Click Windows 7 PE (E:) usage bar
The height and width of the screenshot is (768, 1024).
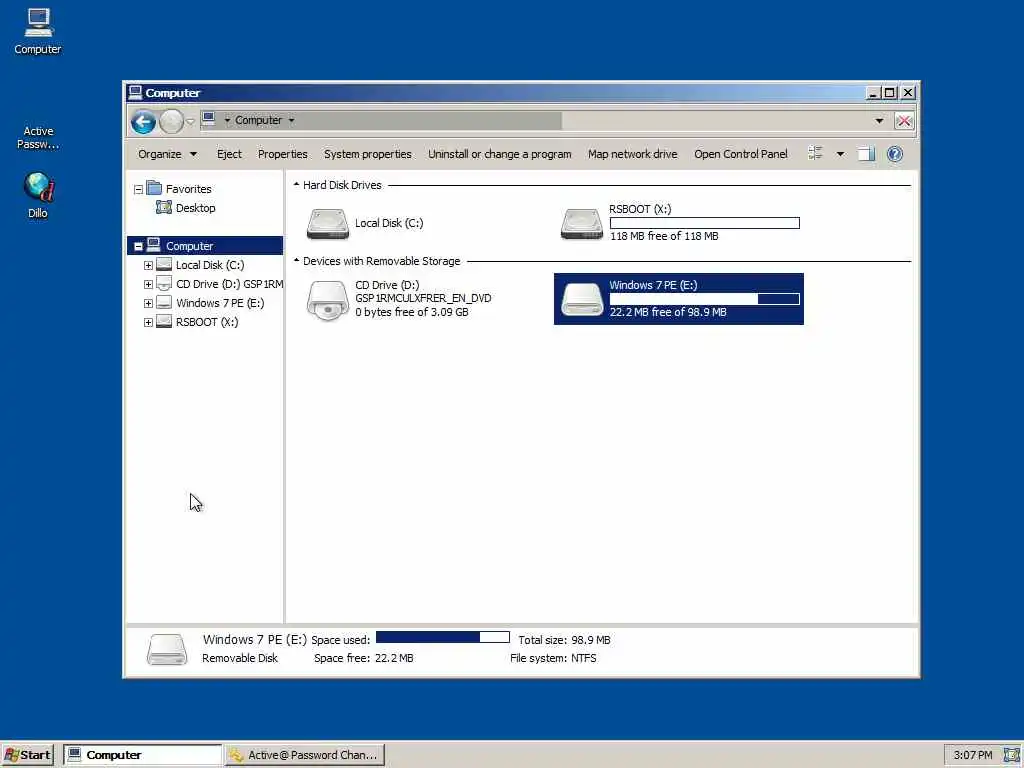click(x=705, y=298)
